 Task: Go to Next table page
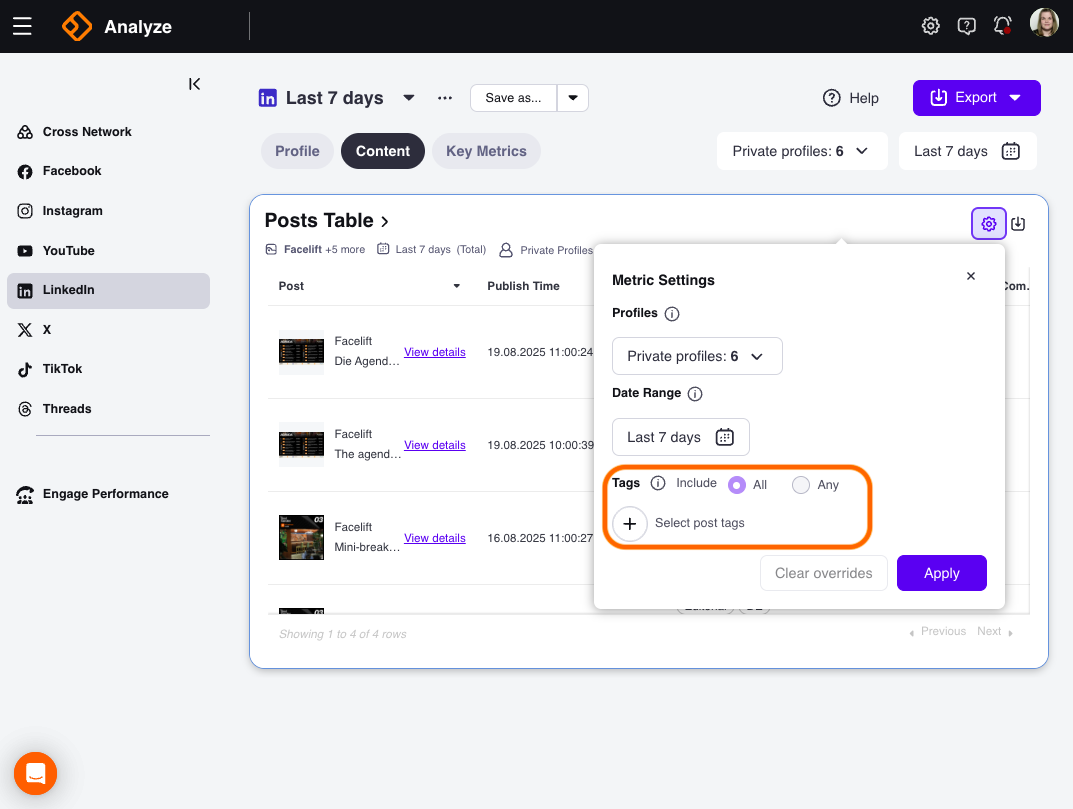[995, 632]
